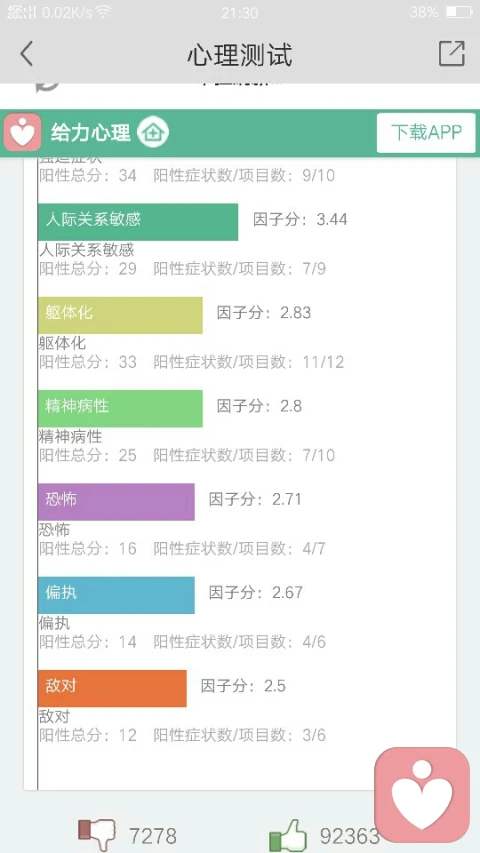Tap the thumbs-down icon
The width and height of the screenshot is (480, 853).
tap(97, 835)
